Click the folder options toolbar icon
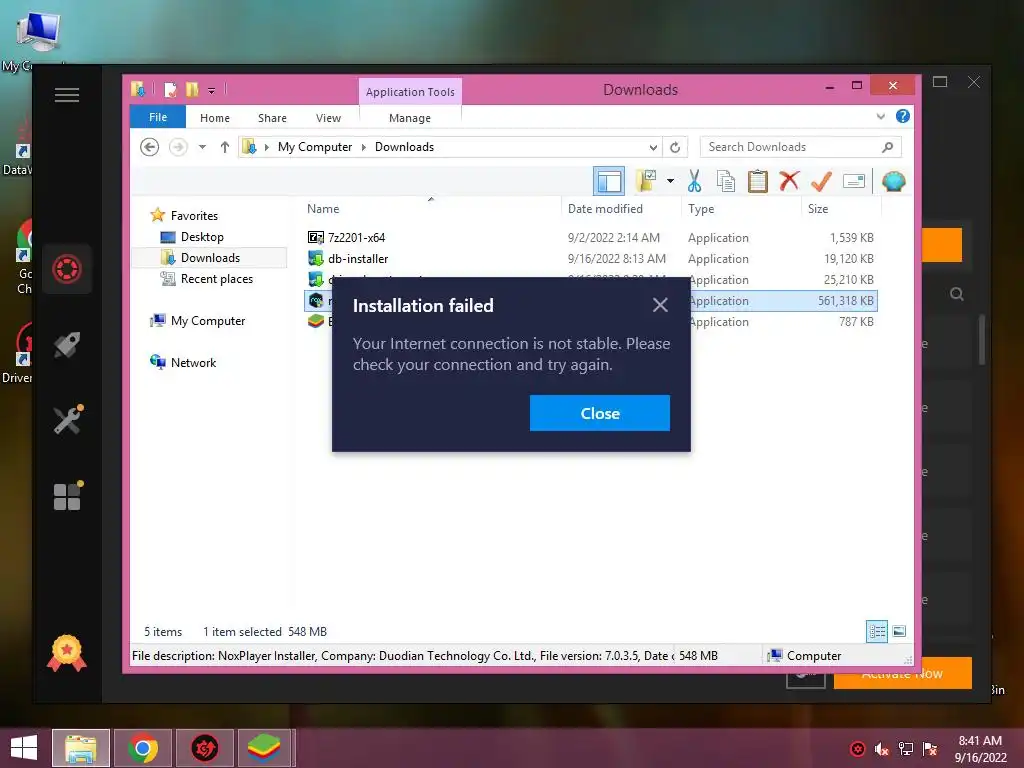 (646, 181)
